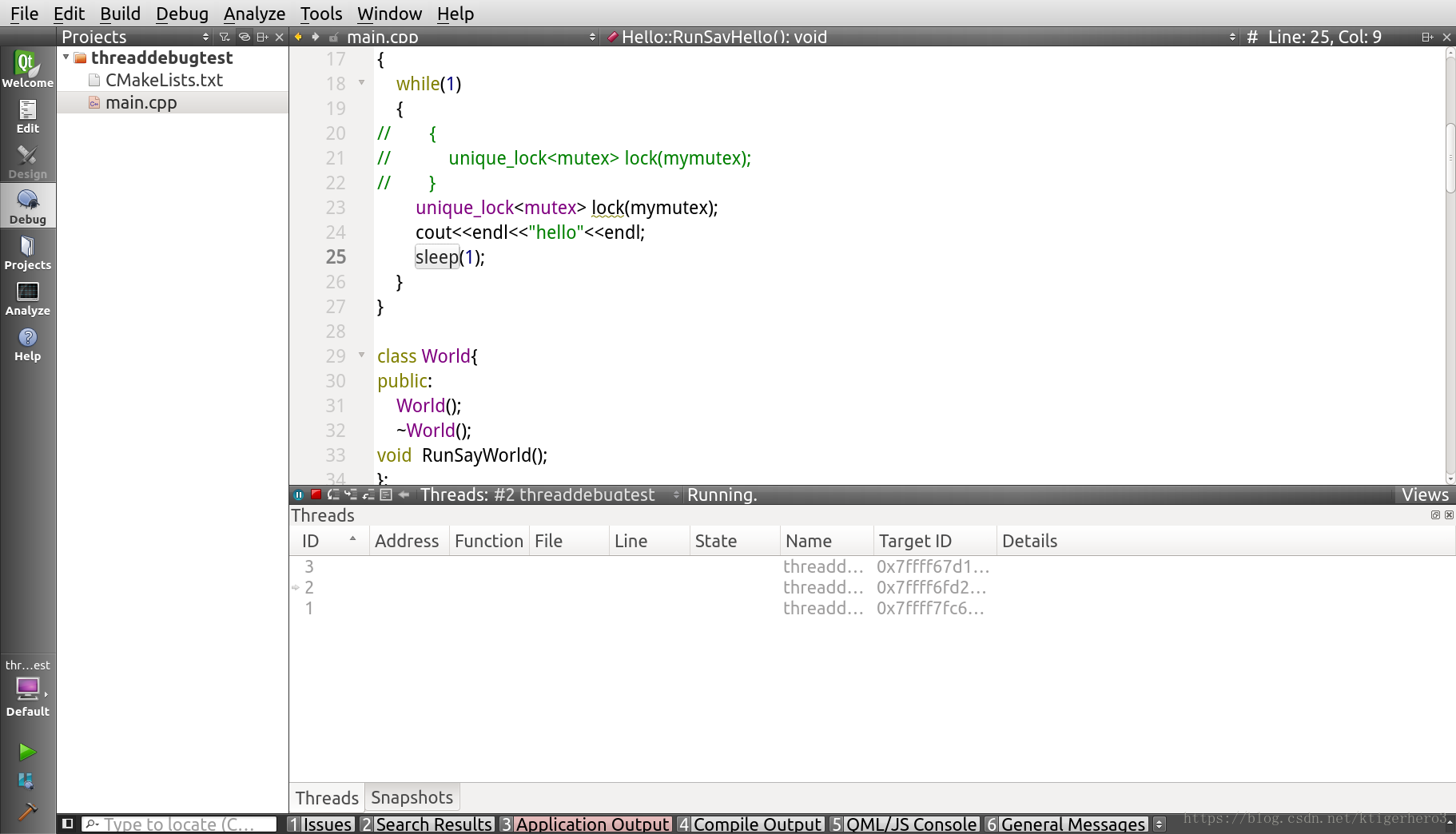Open the Search Results output pane
This screenshot has width=1456, height=834.
(427, 824)
